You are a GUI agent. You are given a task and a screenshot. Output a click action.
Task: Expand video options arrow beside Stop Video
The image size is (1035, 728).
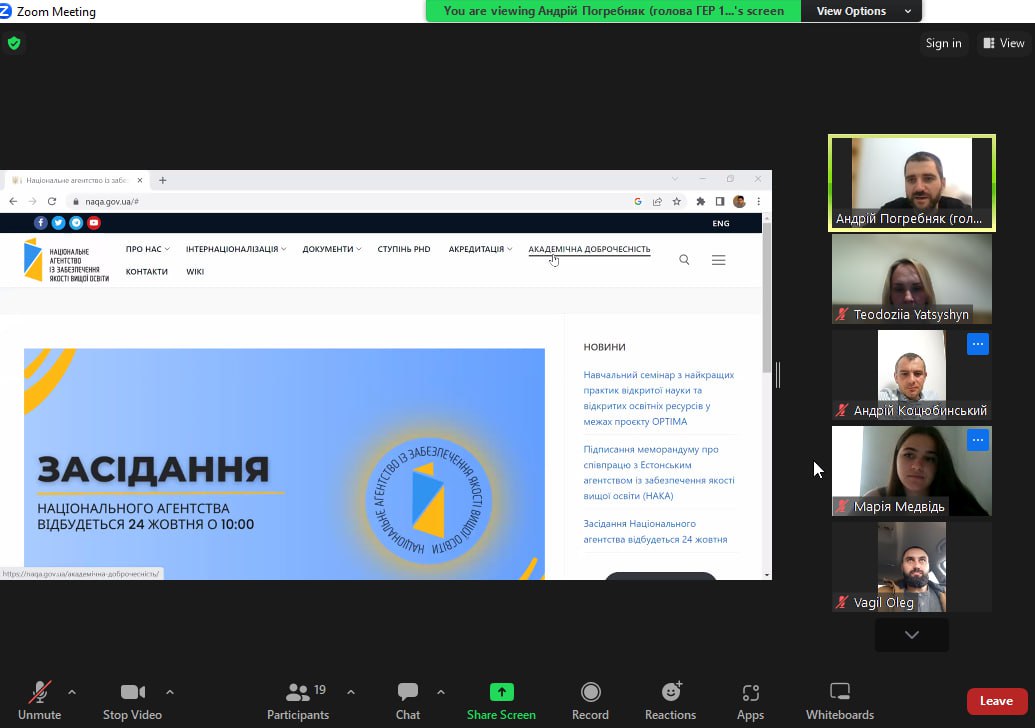[x=169, y=691]
